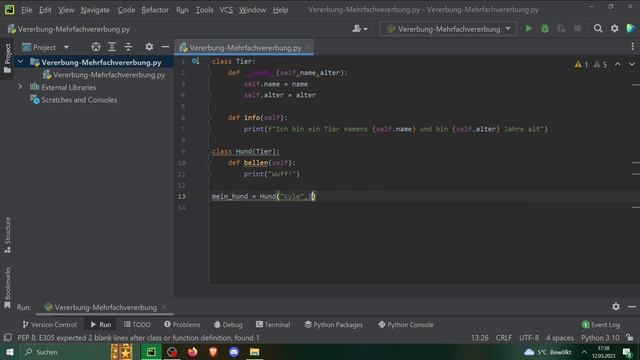Open the run configuration dropdown
The width and height of the screenshot is (640, 360).
(448, 29)
